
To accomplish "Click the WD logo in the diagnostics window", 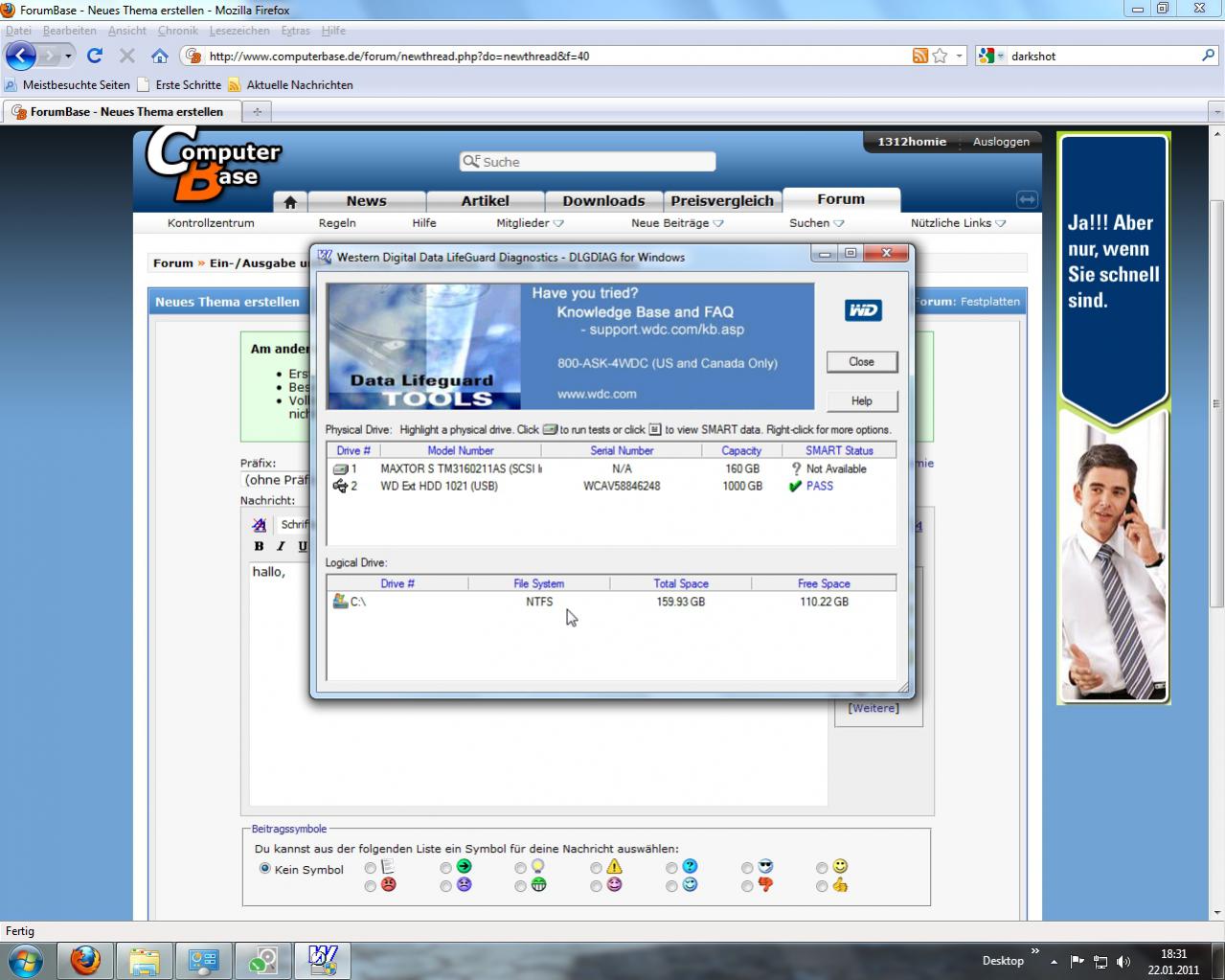I will tap(862, 310).
